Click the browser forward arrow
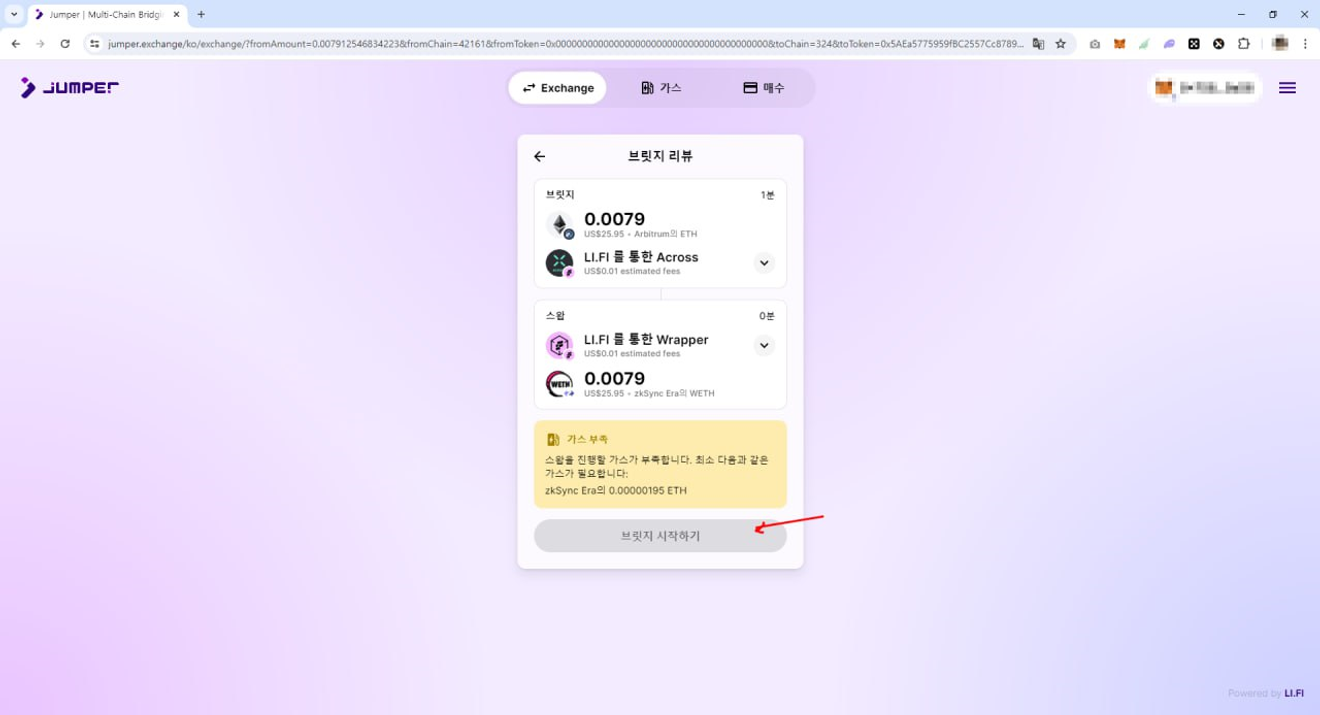 pyautogui.click(x=40, y=44)
